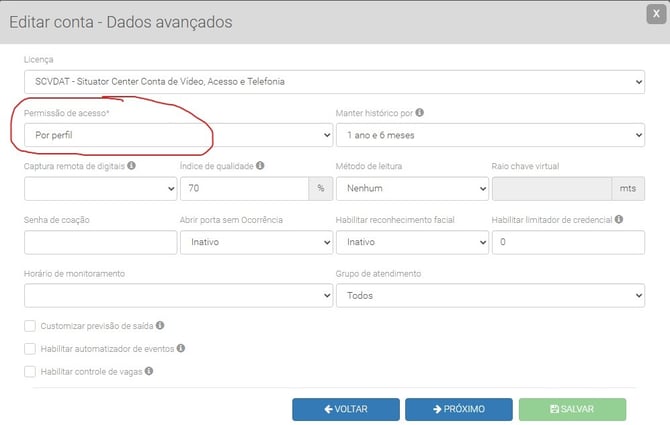Screen dimensions: 670x425
Task: Expand Grupo de atendimento dropdown
Action: coord(490,296)
